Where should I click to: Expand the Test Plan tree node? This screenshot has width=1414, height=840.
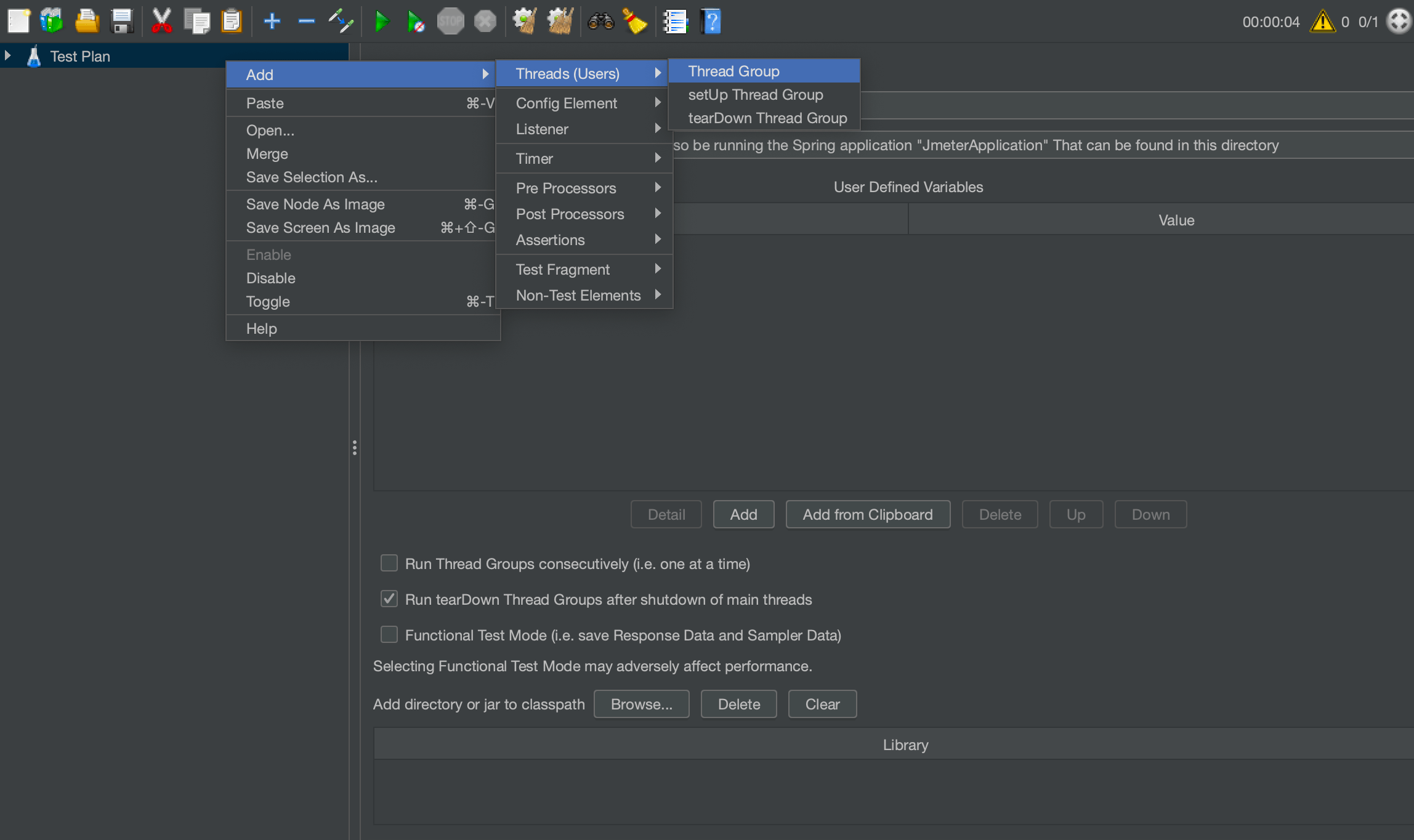coord(8,55)
